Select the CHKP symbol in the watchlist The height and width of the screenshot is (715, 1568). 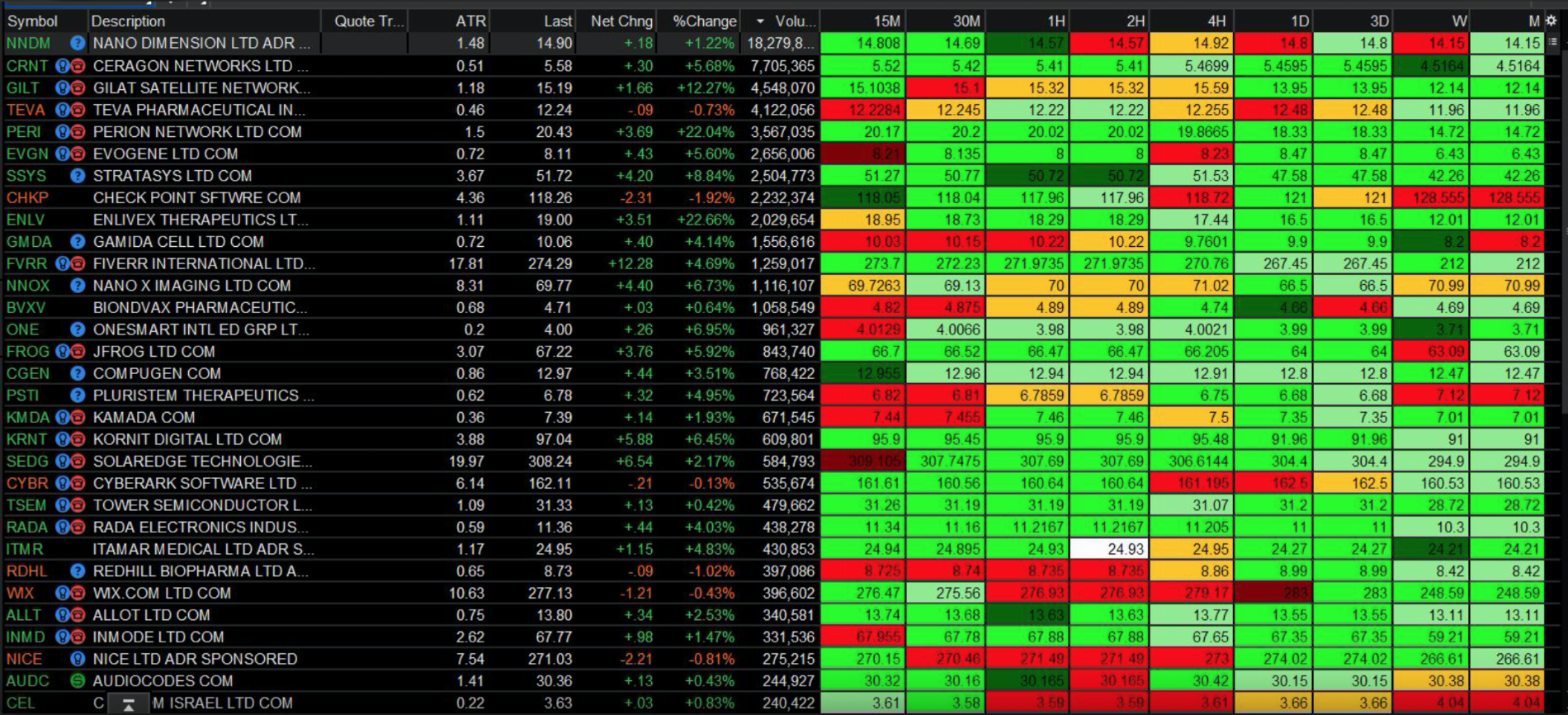click(27, 197)
